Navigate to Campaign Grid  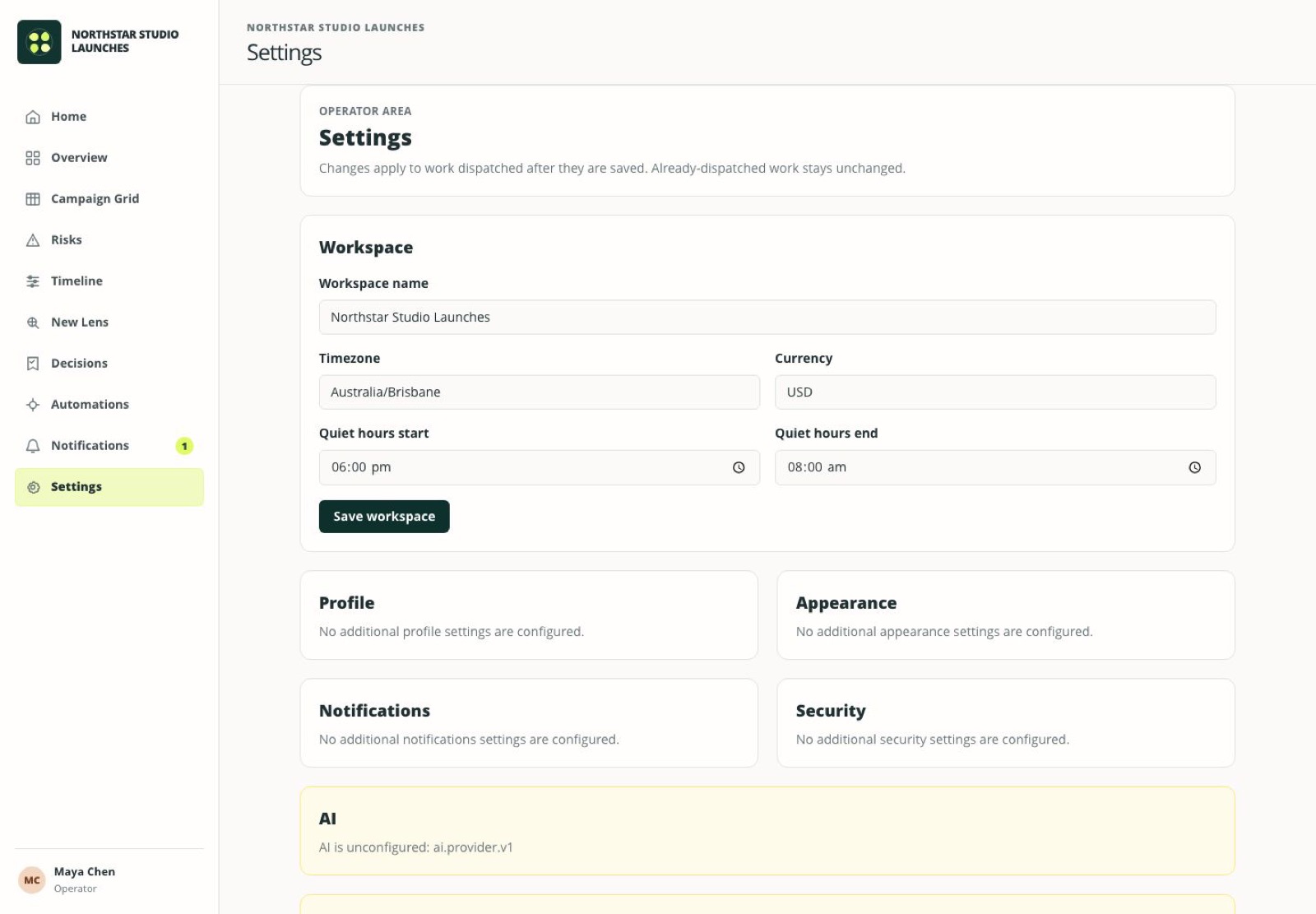click(109, 199)
